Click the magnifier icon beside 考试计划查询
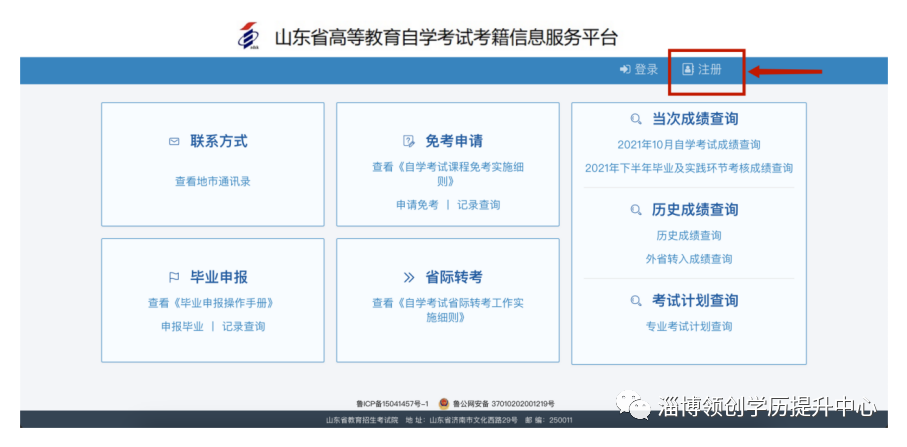The width and height of the screenshot is (907, 447). (x=636, y=301)
